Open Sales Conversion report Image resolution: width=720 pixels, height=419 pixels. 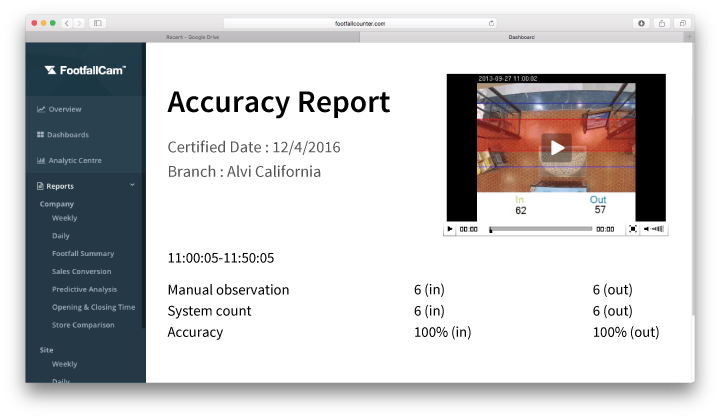[x=81, y=271]
